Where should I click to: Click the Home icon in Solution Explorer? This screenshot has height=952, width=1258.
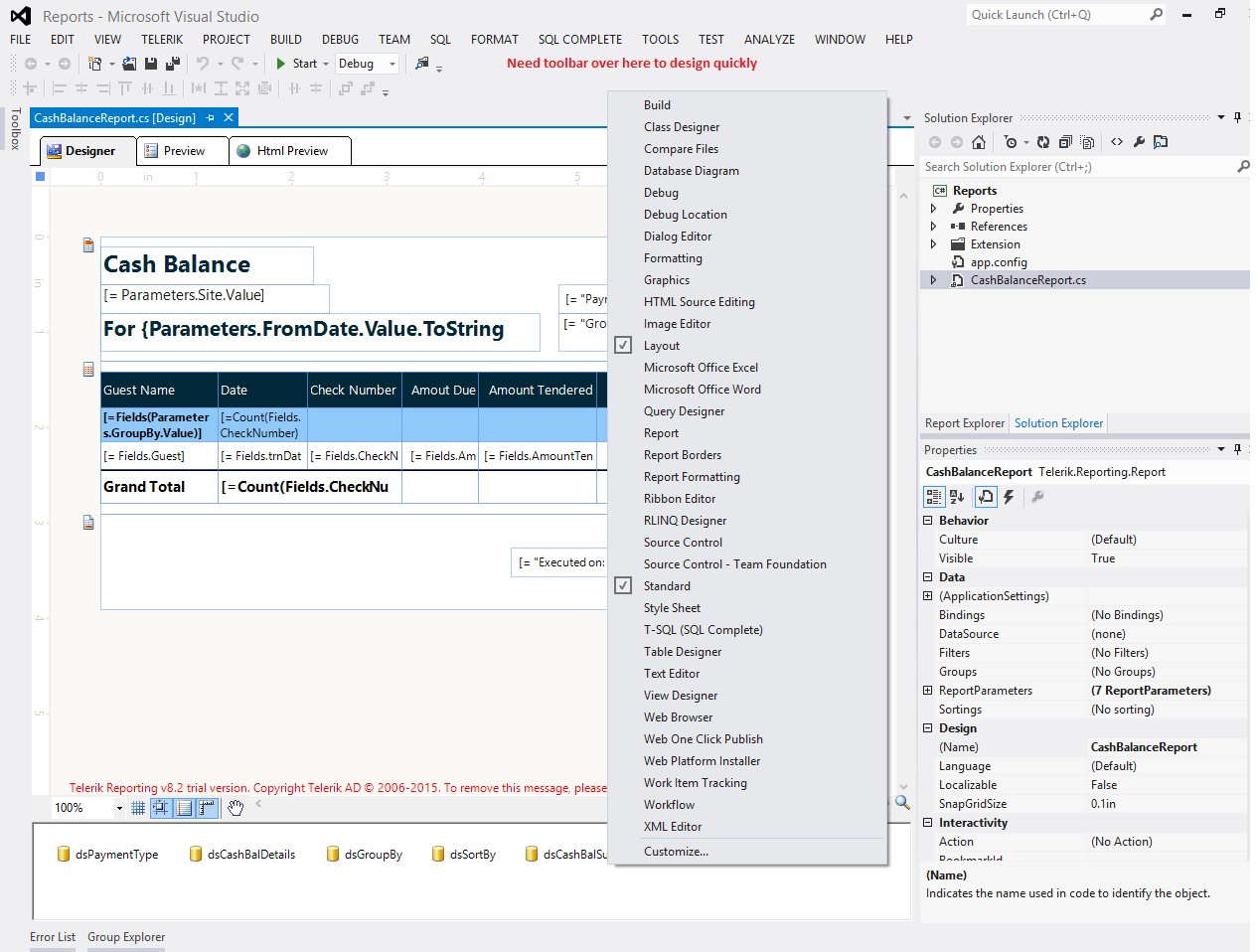(979, 142)
